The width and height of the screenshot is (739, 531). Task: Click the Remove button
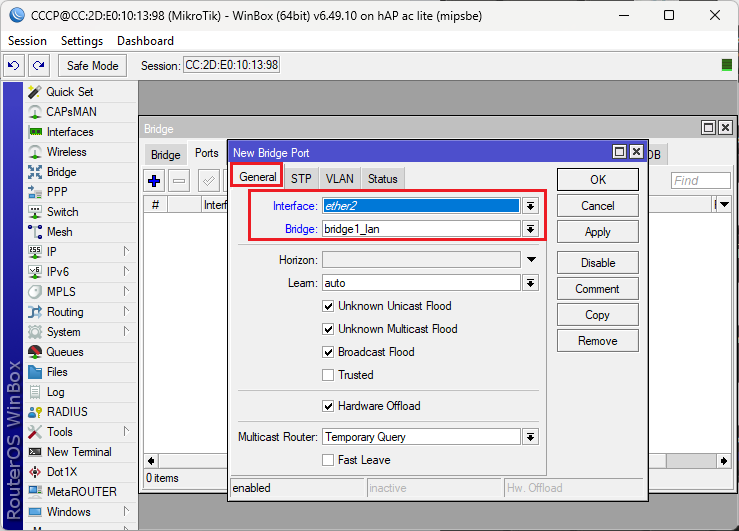click(x=598, y=341)
